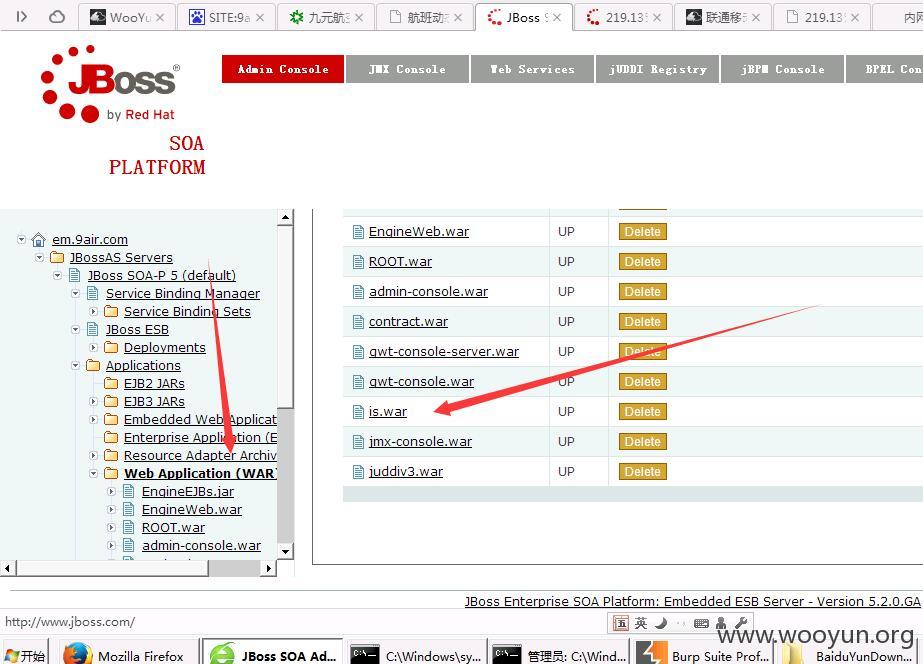Open the contract.war link
923x664 pixels.
pyautogui.click(x=408, y=321)
